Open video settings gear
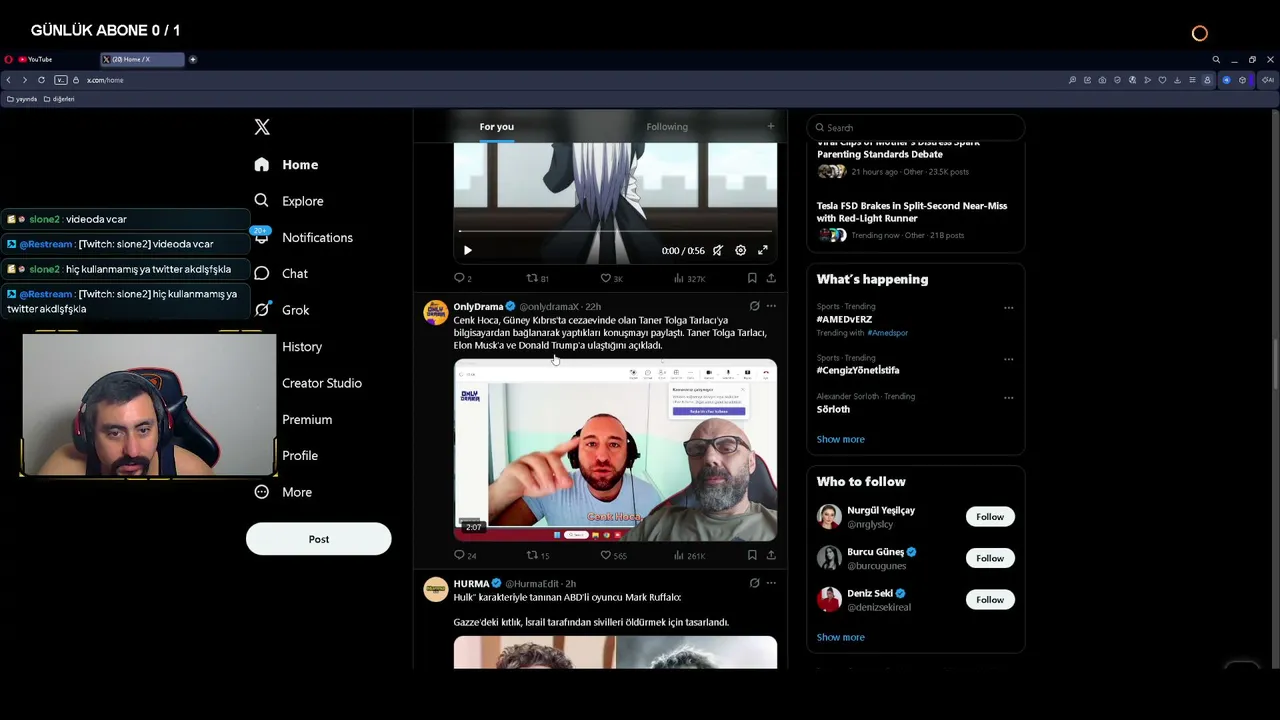1280x720 pixels. [740, 250]
